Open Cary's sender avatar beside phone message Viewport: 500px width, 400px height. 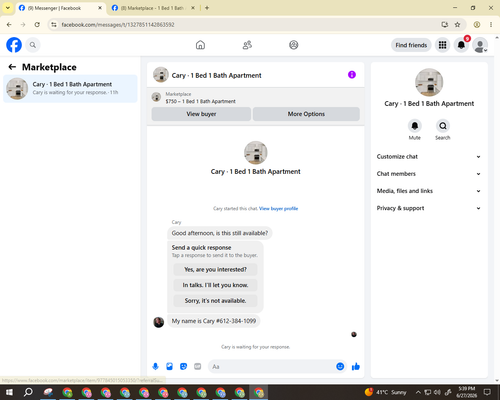click(x=158, y=322)
